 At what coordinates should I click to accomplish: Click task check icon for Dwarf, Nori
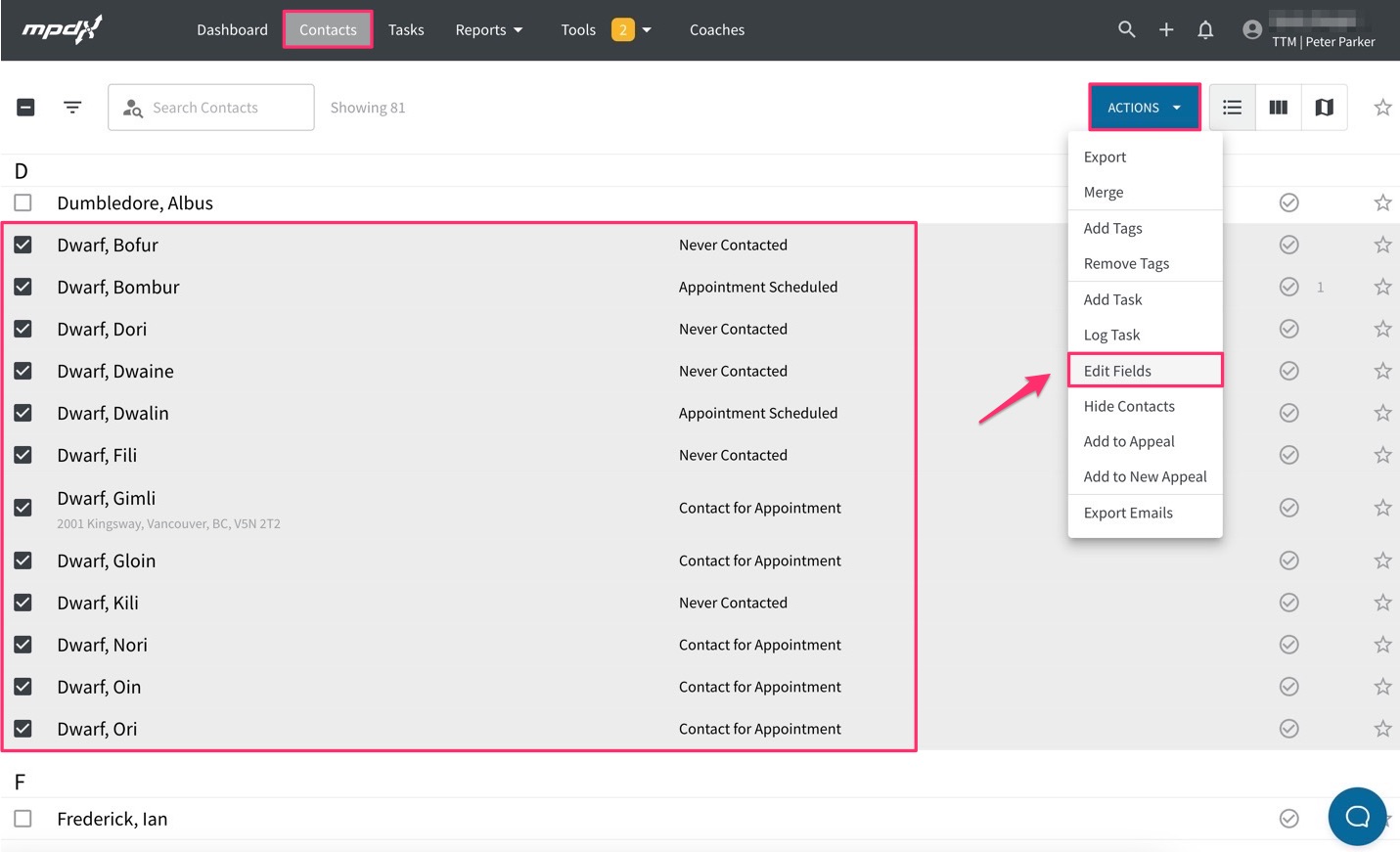pos(1289,645)
